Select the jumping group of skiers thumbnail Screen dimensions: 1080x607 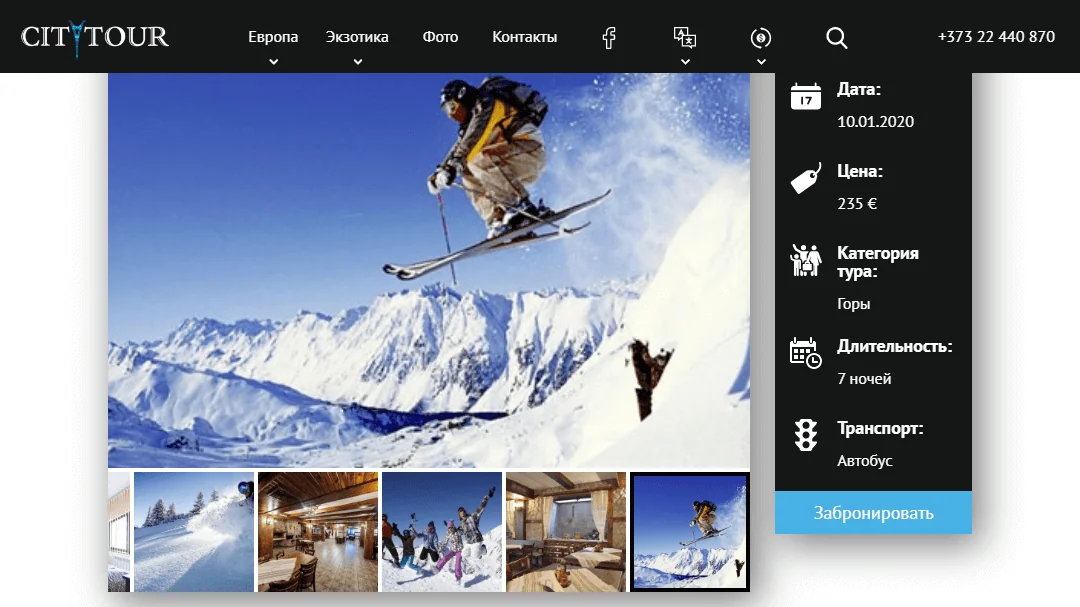pyautogui.click(x=442, y=532)
